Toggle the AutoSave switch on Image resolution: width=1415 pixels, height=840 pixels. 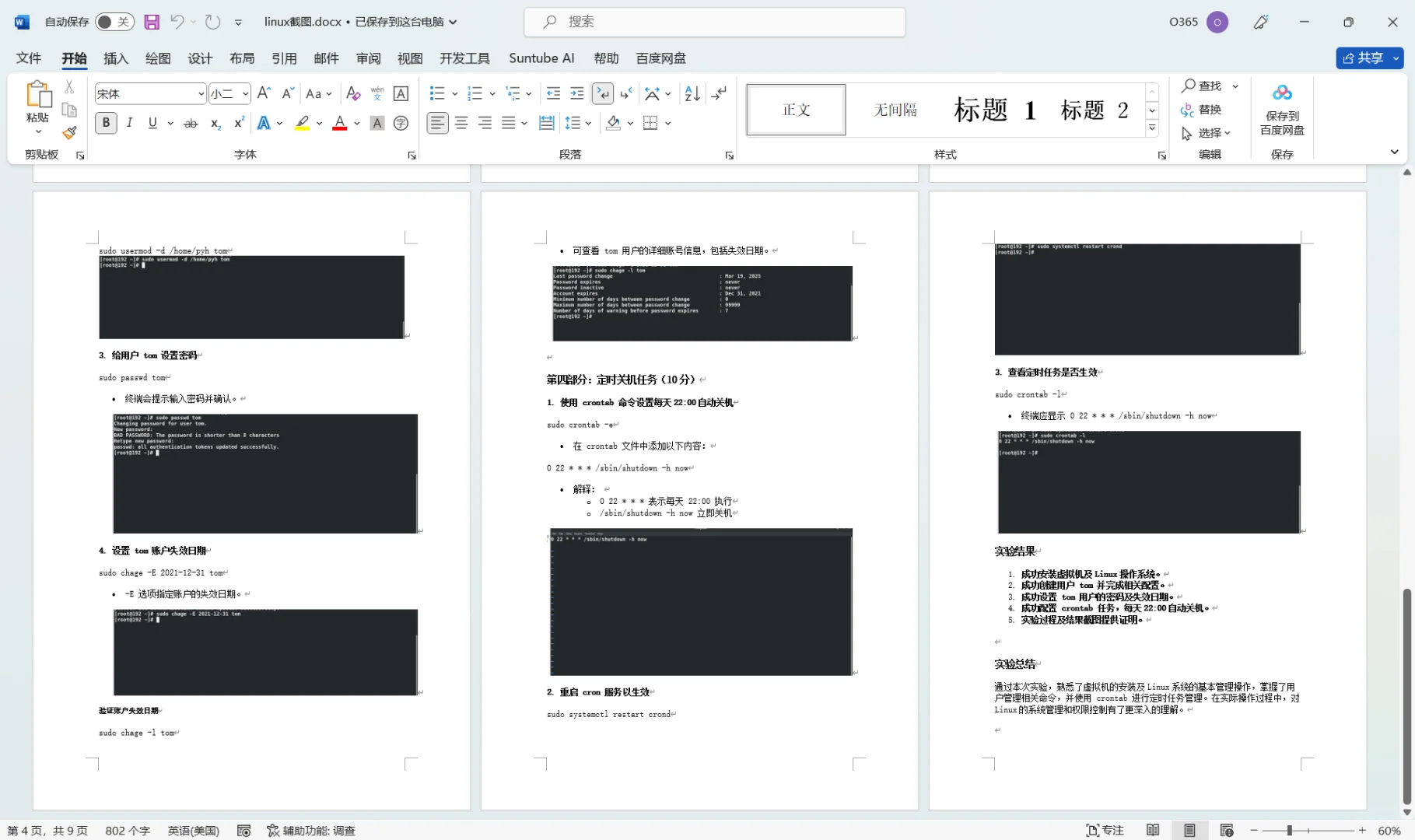pyautogui.click(x=115, y=22)
